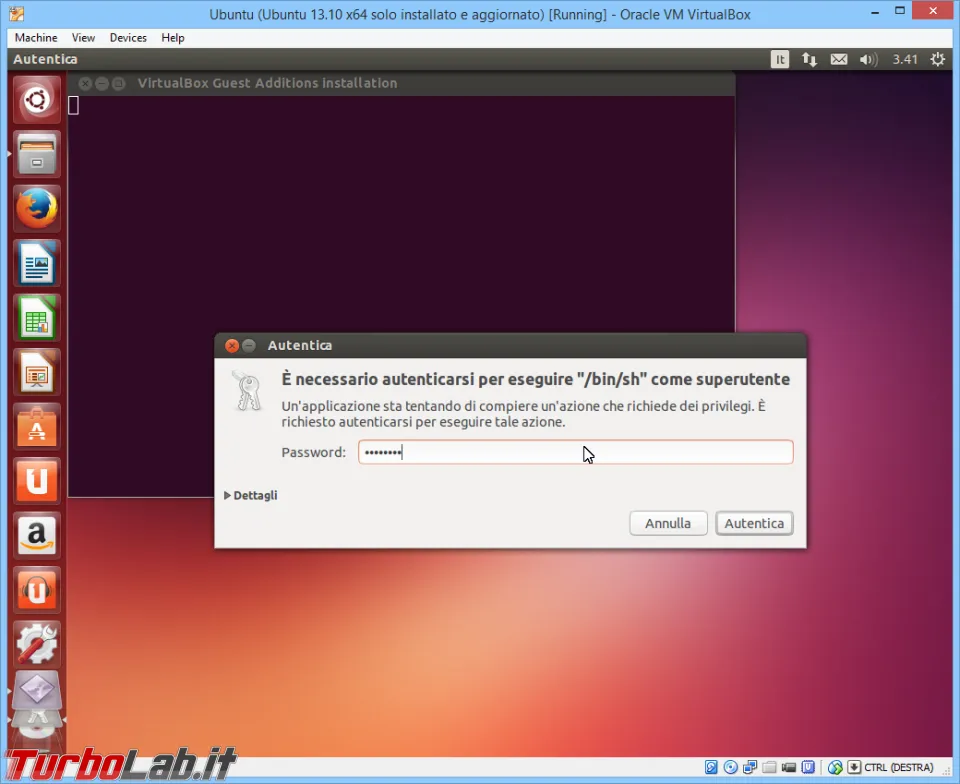This screenshot has height=784, width=960.
Task: Click VirtualBox optical disk status icon
Action: click(x=730, y=767)
